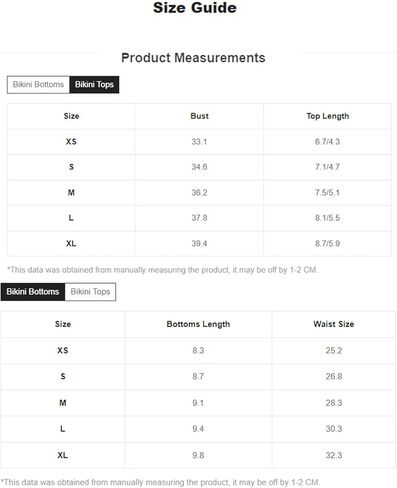This screenshot has width=397, height=488.
Task: Click the waist size value 28.3
Action: 334,403
